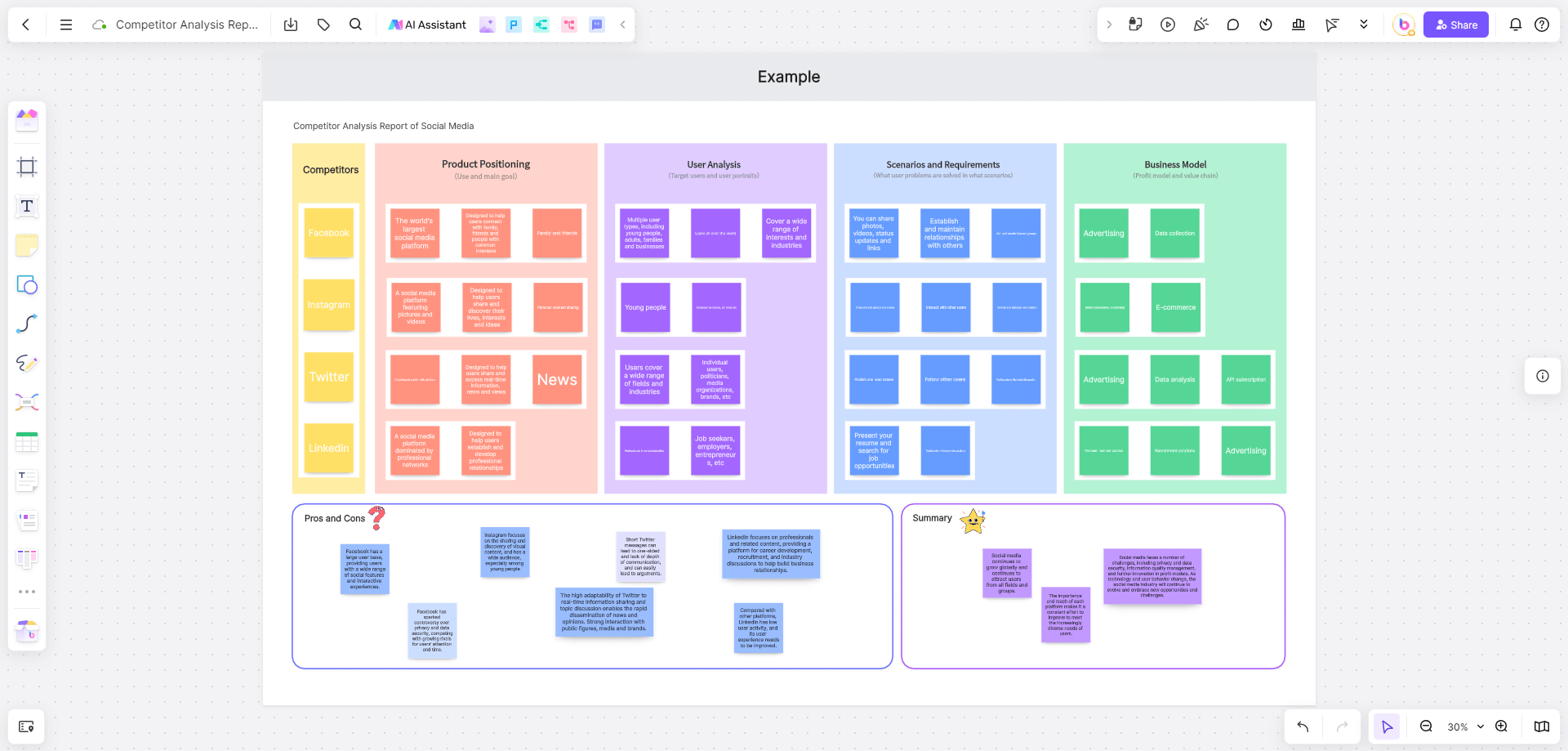The image size is (1568, 751).
Task: Open the frame list icon at bottom left
Action: click(x=26, y=726)
